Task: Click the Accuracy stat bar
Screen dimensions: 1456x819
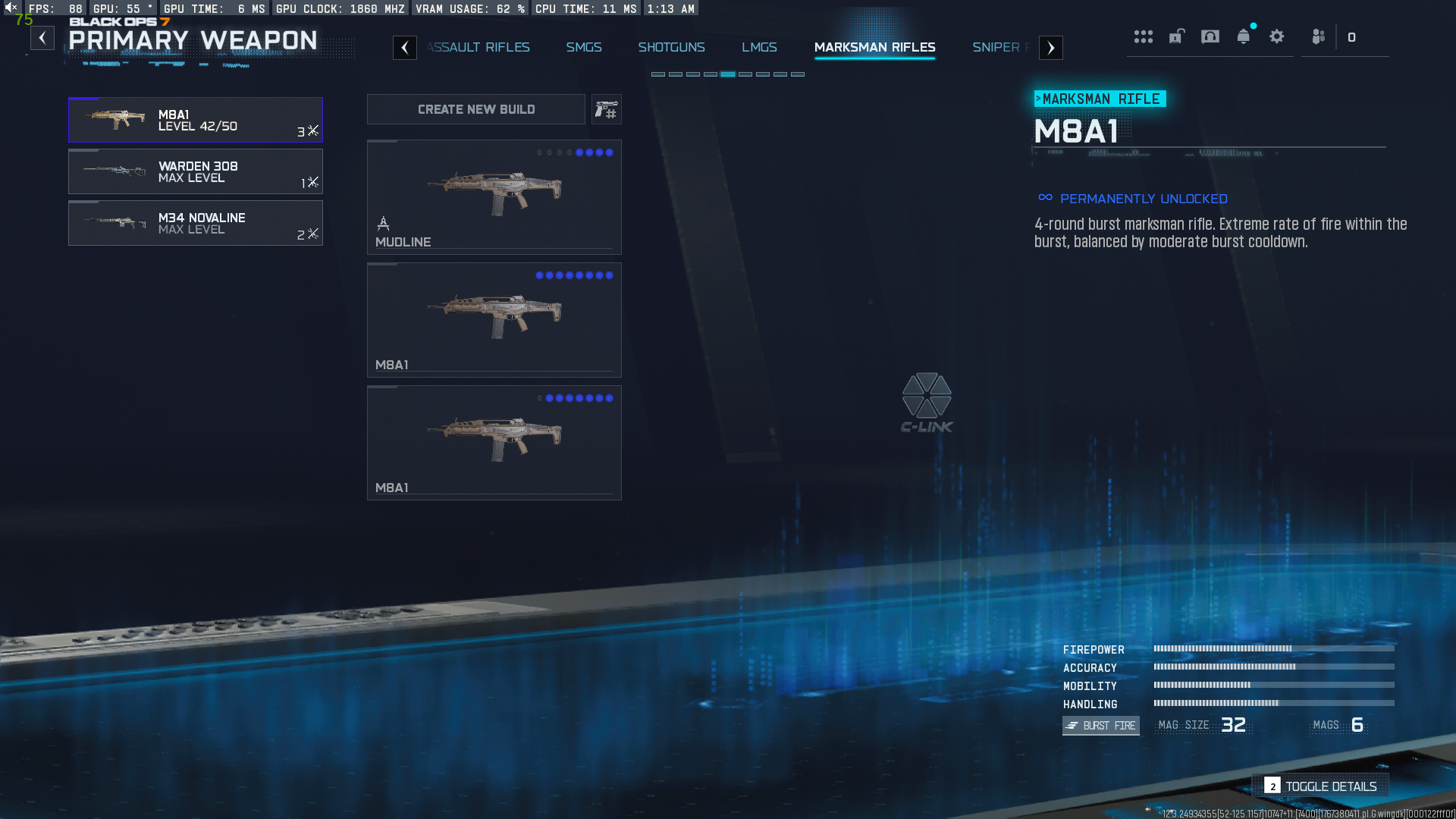Action: pos(1274,667)
